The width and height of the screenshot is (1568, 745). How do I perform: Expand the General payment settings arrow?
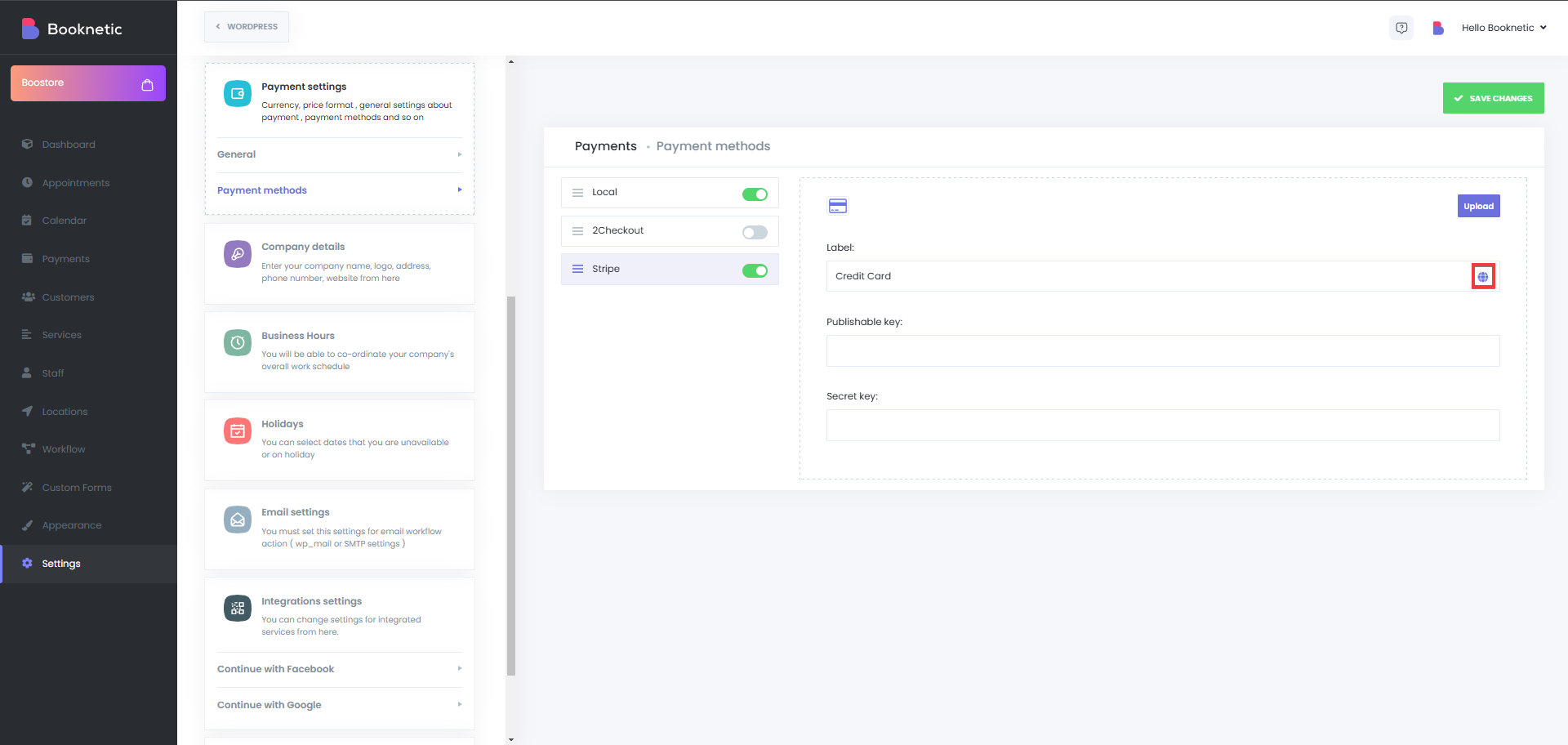point(460,154)
